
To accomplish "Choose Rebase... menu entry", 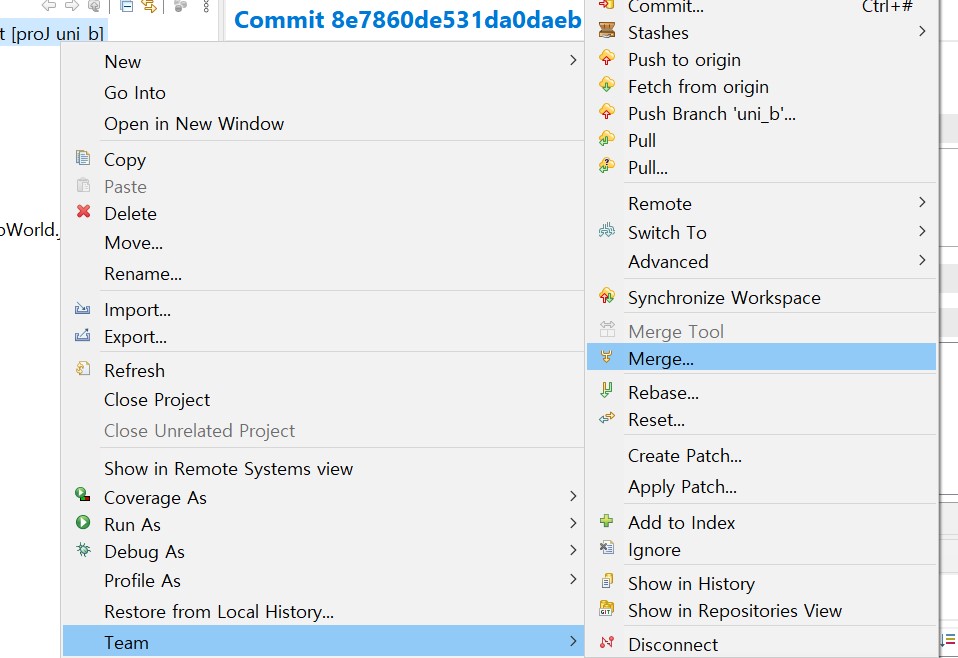I will pos(761,393).
